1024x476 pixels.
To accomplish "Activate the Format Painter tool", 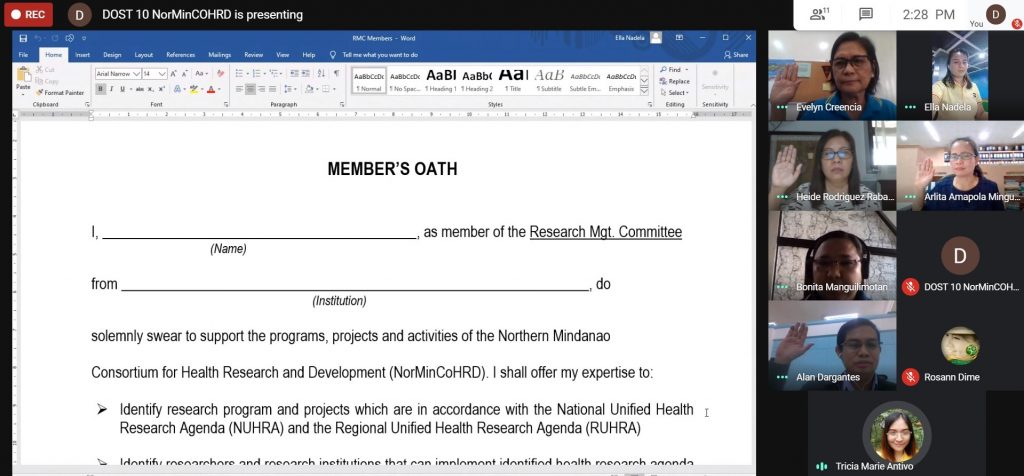I will click(59, 92).
